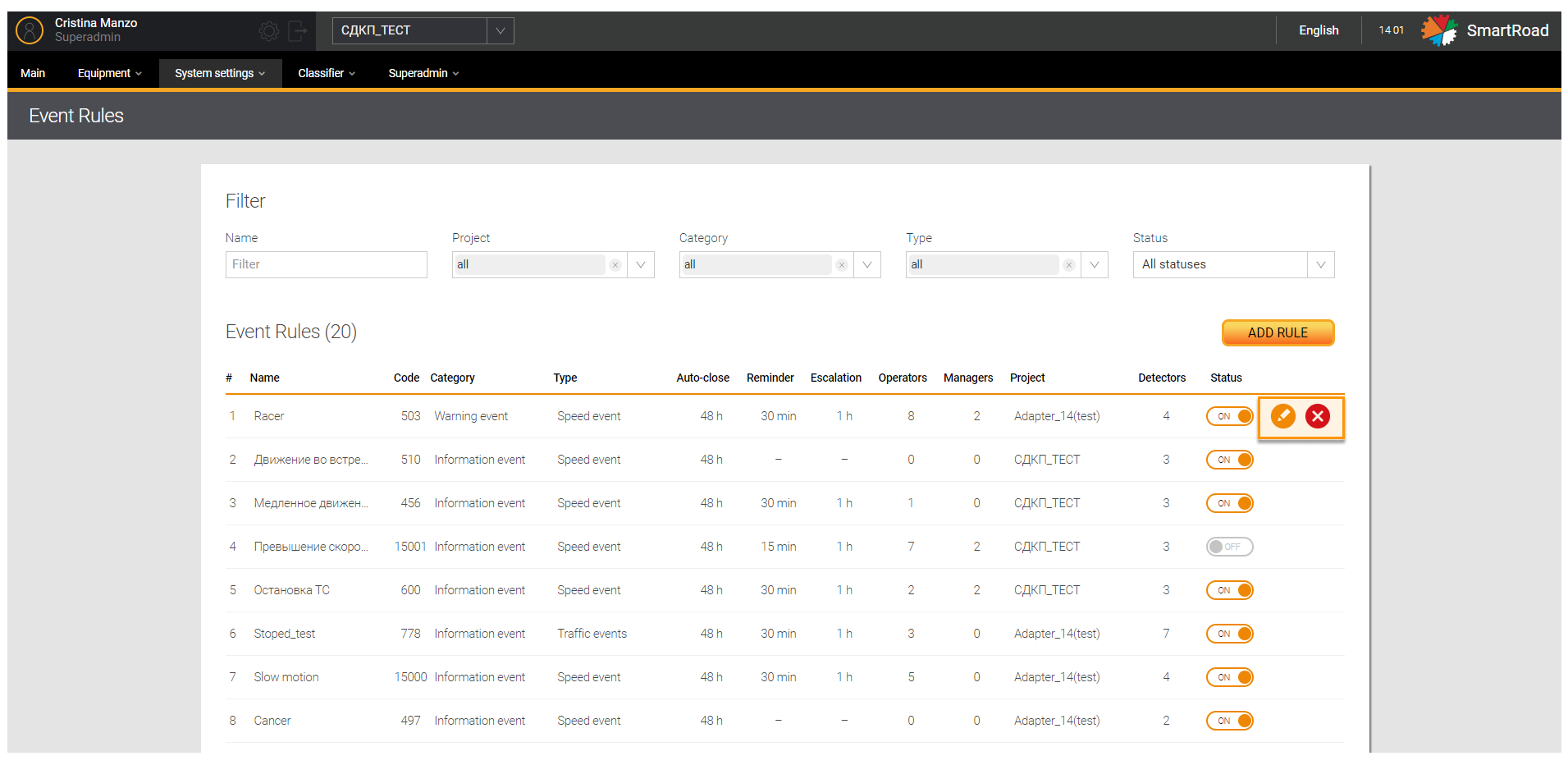1568x765 pixels.
Task: Select the Превышение скоро... rule name
Action: 311,547
